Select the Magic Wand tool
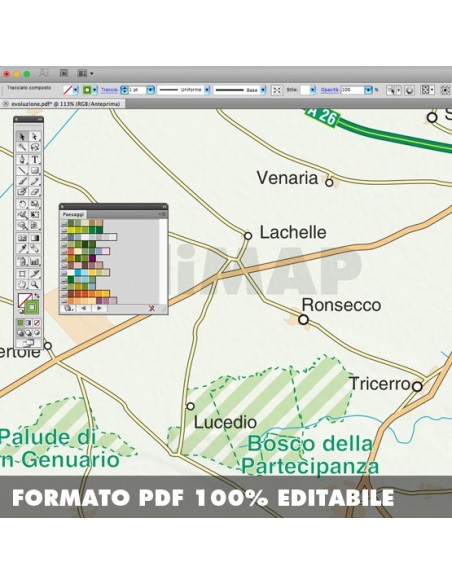This screenshot has width=452, height=584. pos(22,147)
